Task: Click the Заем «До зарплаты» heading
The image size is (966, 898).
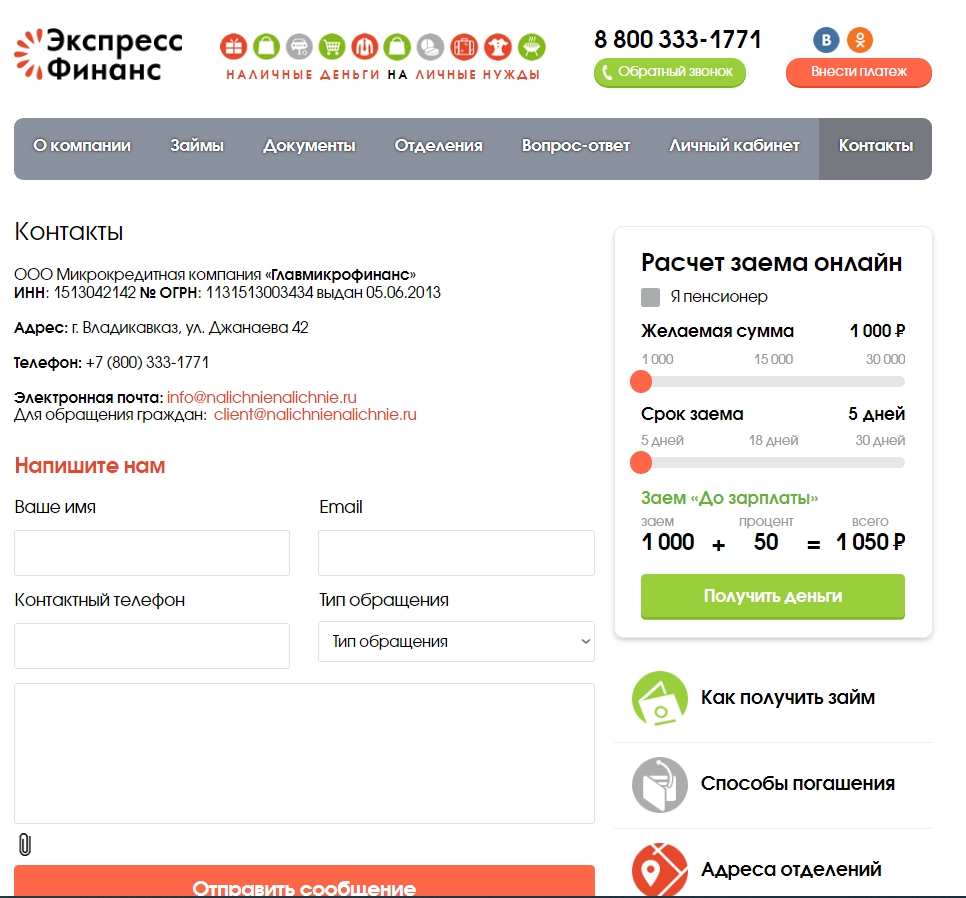Action: click(x=729, y=498)
